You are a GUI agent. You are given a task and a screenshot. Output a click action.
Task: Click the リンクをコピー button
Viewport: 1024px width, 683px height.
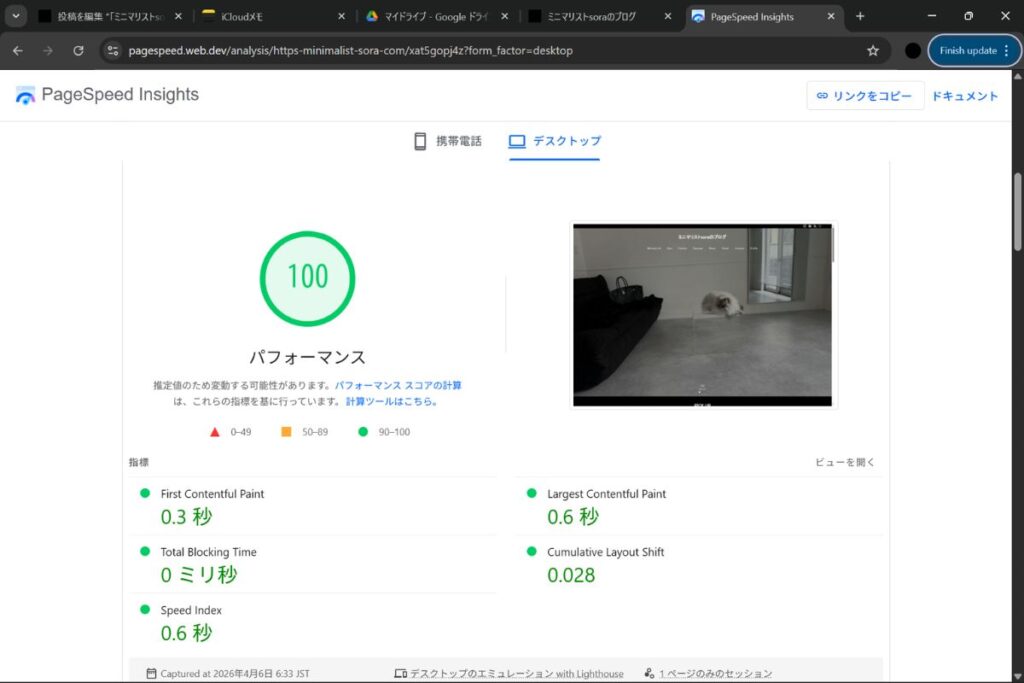point(865,96)
